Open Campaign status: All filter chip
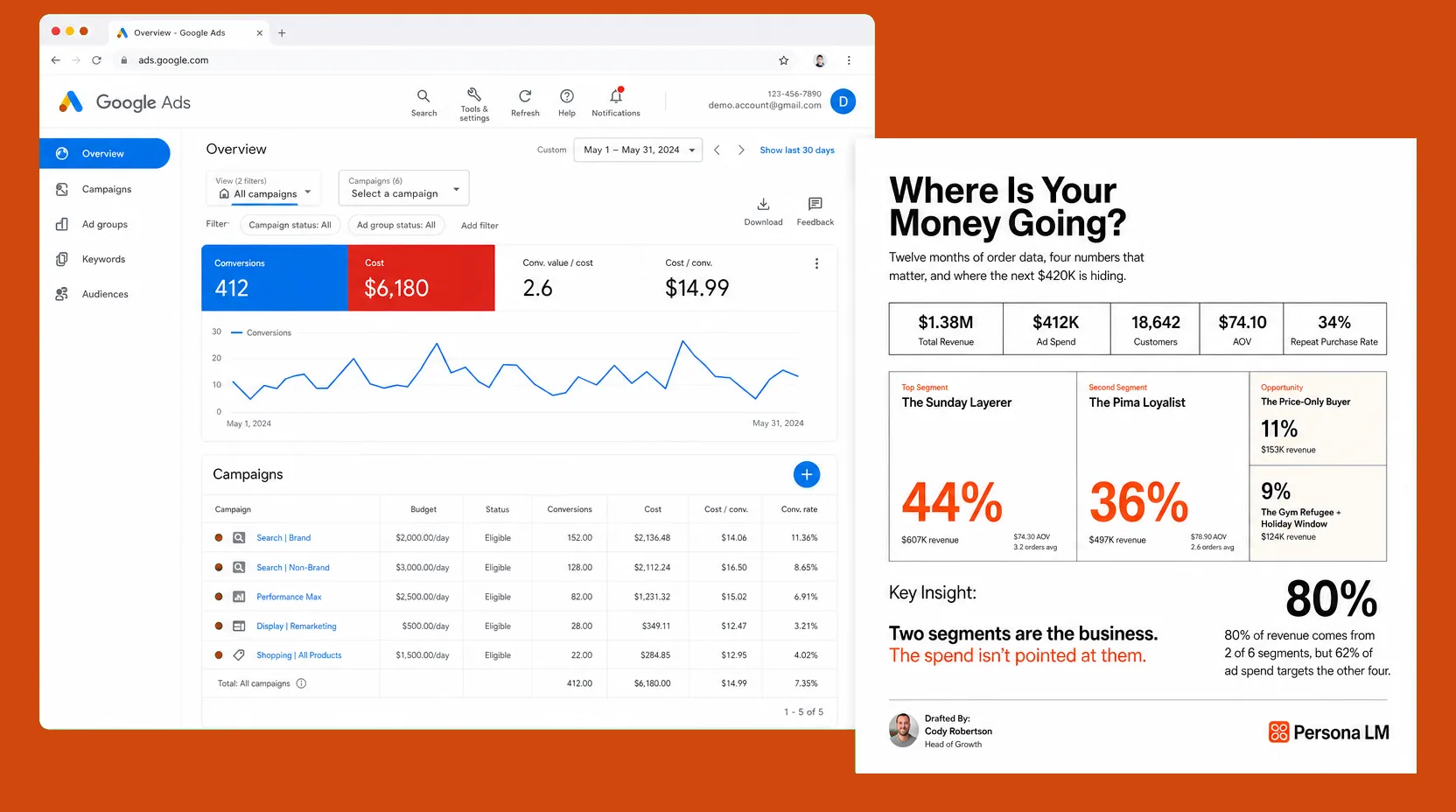The width and height of the screenshot is (1456, 812). pos(290,225)
